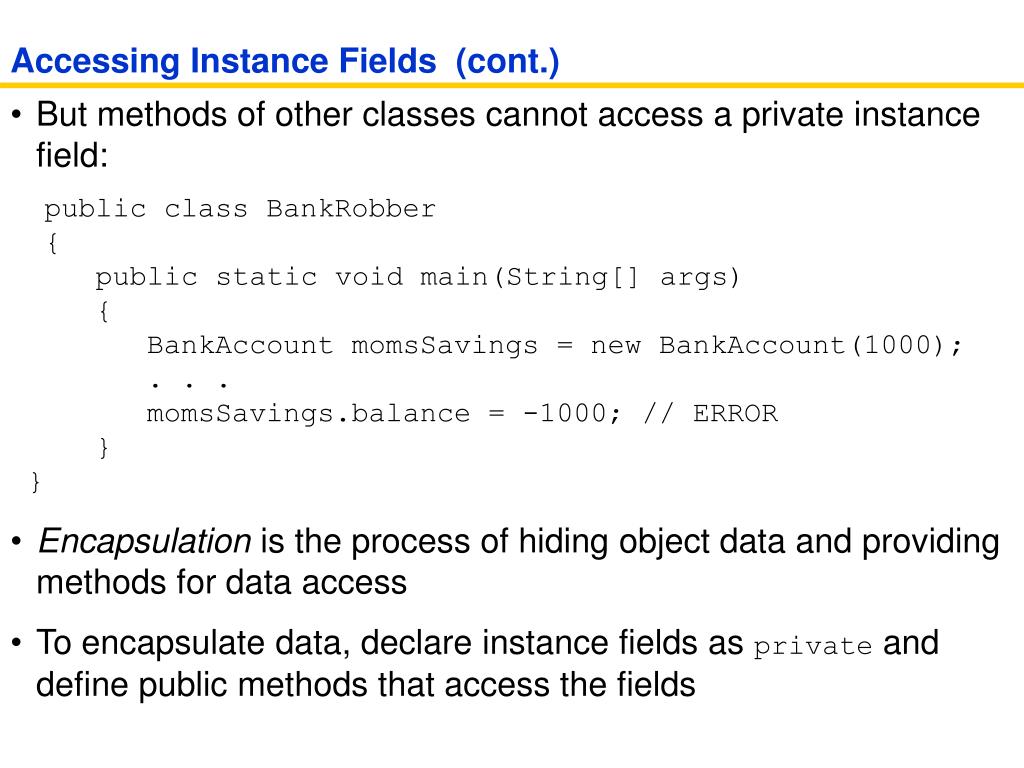
Task: Click the word 'Encapsulation' in italics
Action: (144, 541)
